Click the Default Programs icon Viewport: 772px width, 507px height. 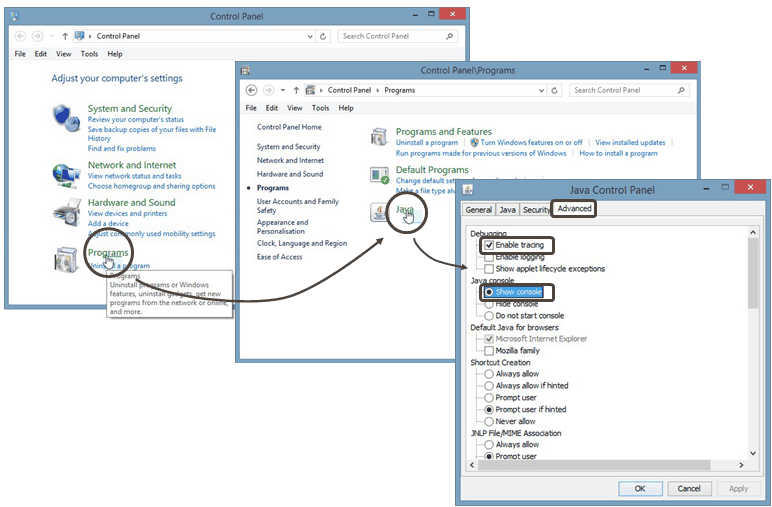[x=380, y=175]
